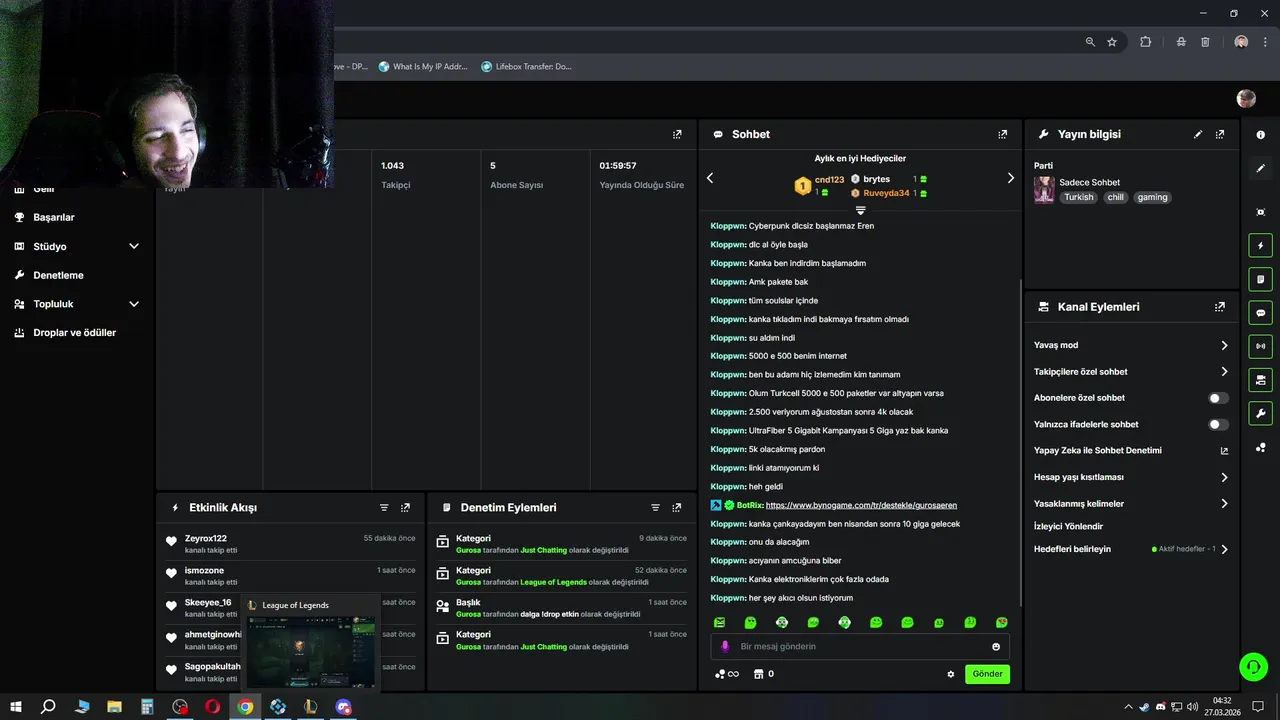1280x720 pixels.
Task: Click the right sidebar pencil edit icon
Action: (x=1261, y=168)
